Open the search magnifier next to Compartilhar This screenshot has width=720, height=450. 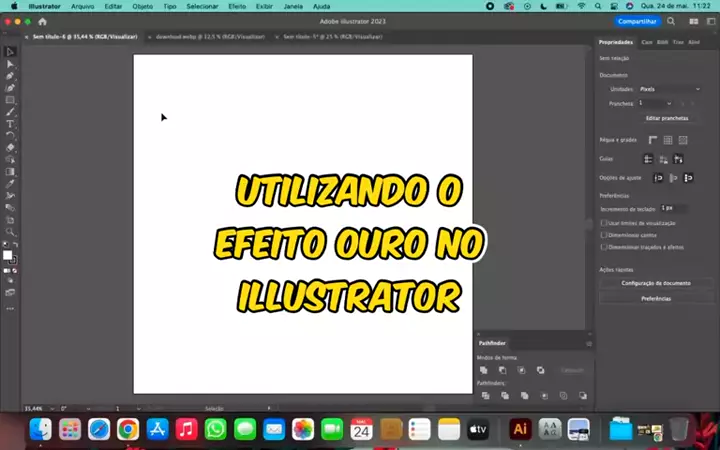pos(671,22)
